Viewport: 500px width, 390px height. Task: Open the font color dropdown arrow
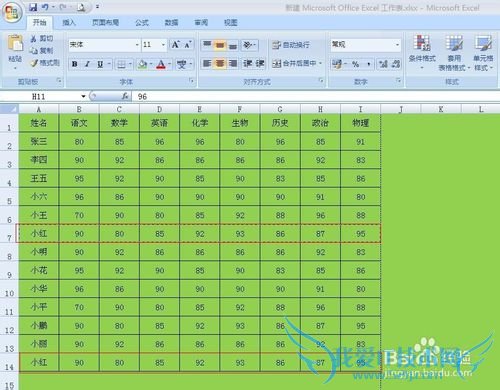(170, 64)
